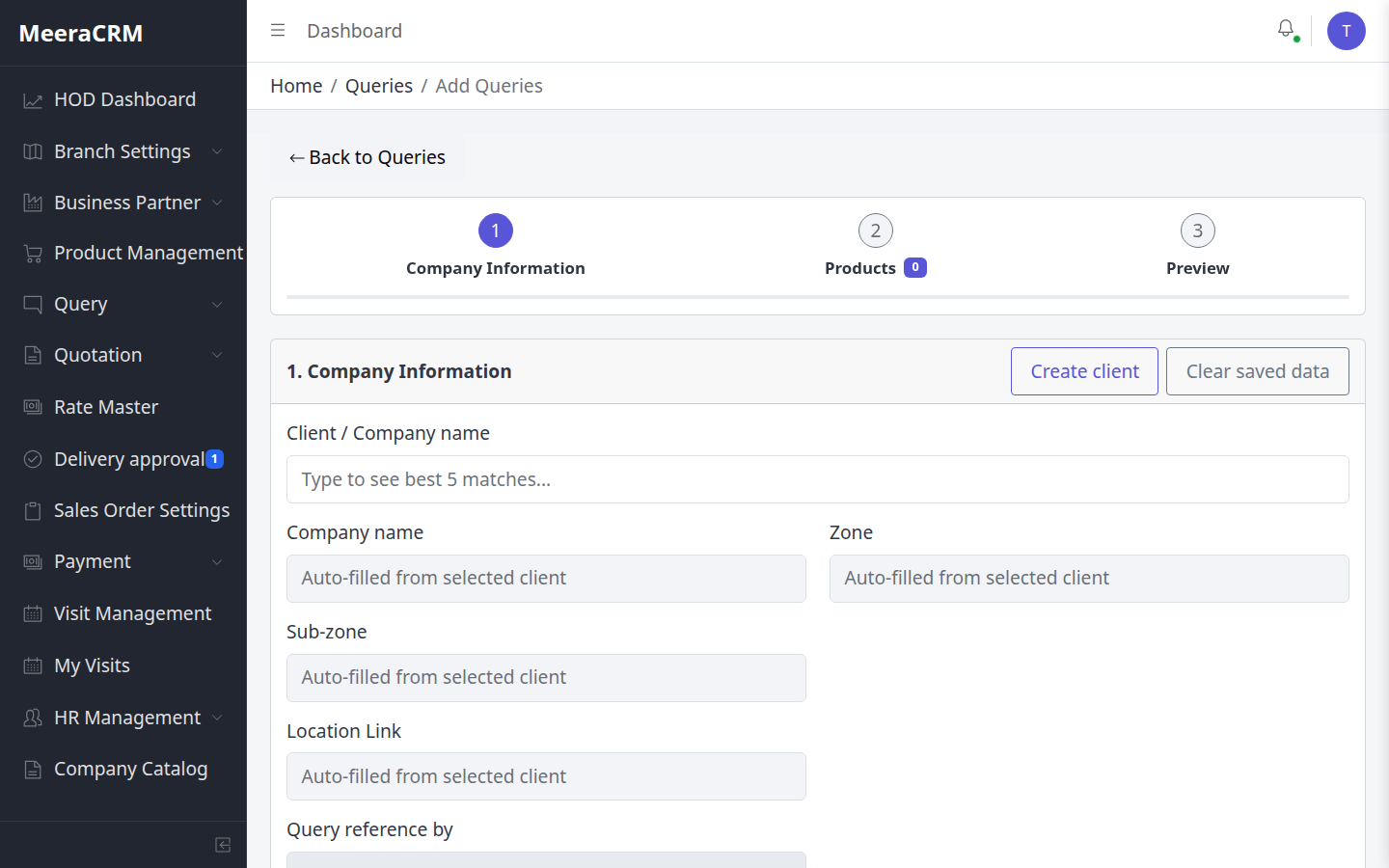Viewport: 1389px width, 868px height.
Task: Click the '1. Company Information' section heading
Action: 399,371
